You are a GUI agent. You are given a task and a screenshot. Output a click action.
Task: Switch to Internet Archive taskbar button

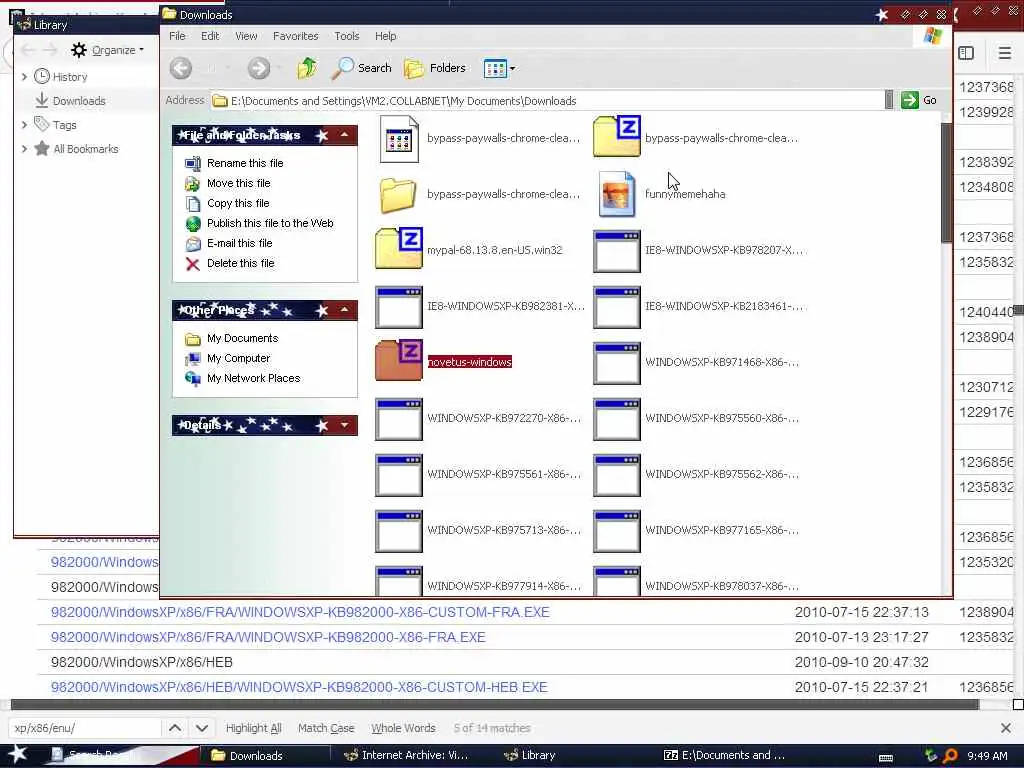tap(406, 755)
